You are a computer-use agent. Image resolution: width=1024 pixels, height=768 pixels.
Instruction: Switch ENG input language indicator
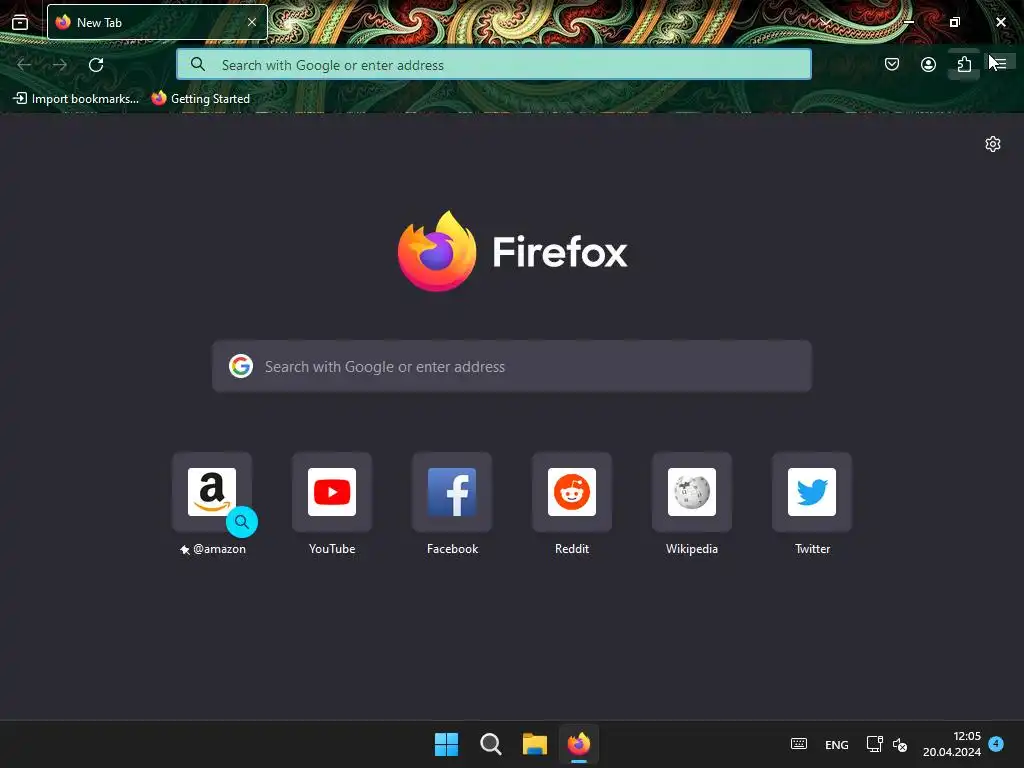[837, 744]
